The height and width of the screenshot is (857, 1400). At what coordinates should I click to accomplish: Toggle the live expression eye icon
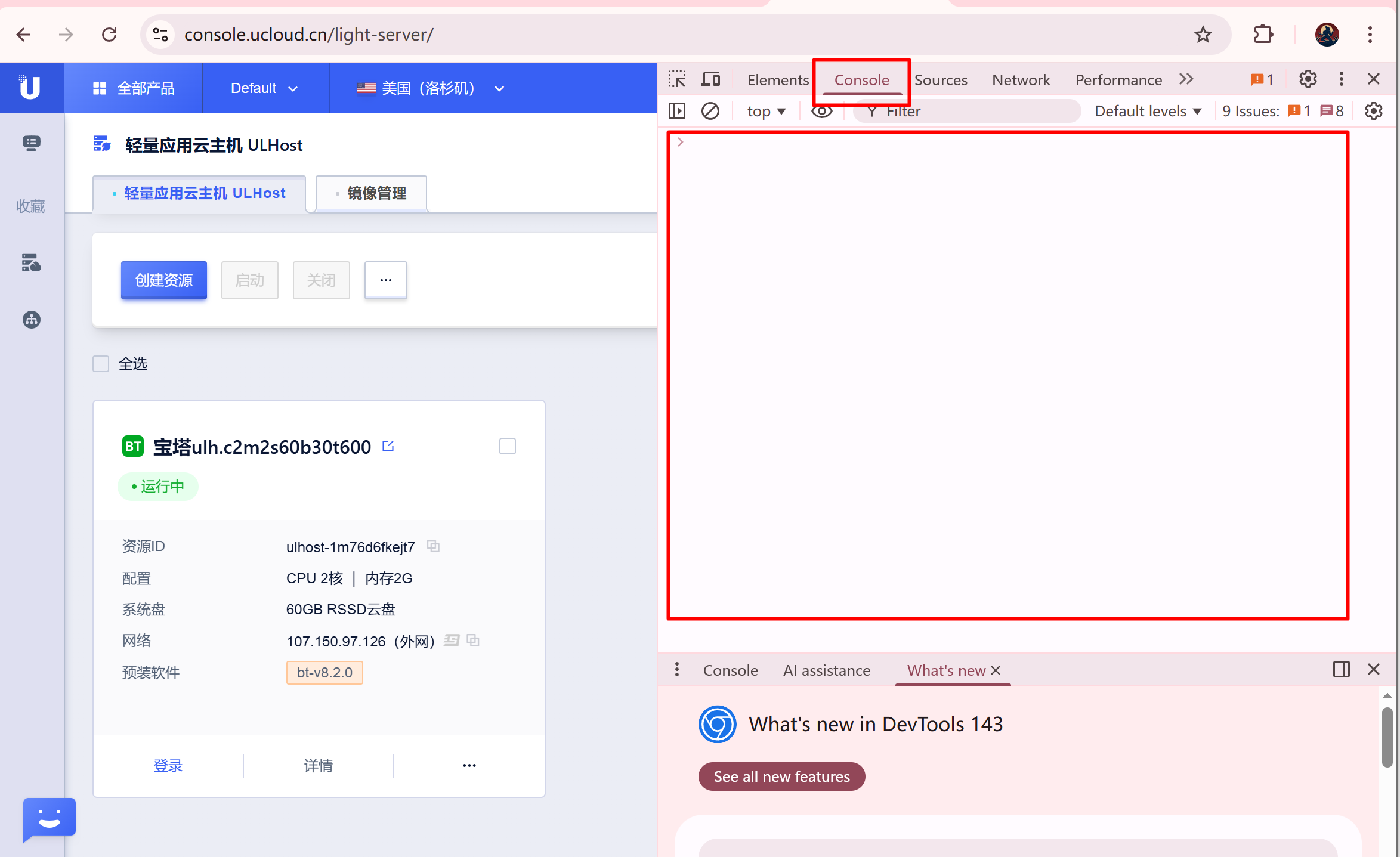821,111
